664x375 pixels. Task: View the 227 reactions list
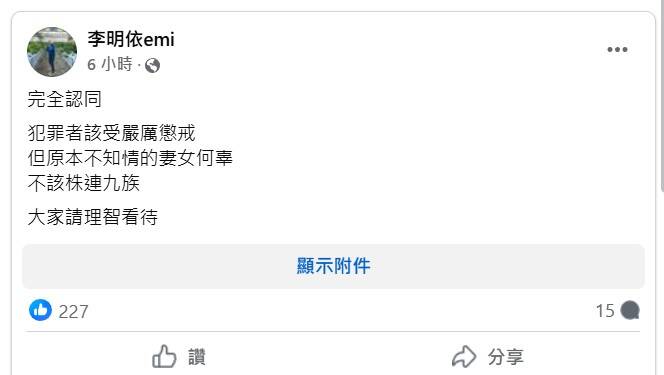[74, 312]
